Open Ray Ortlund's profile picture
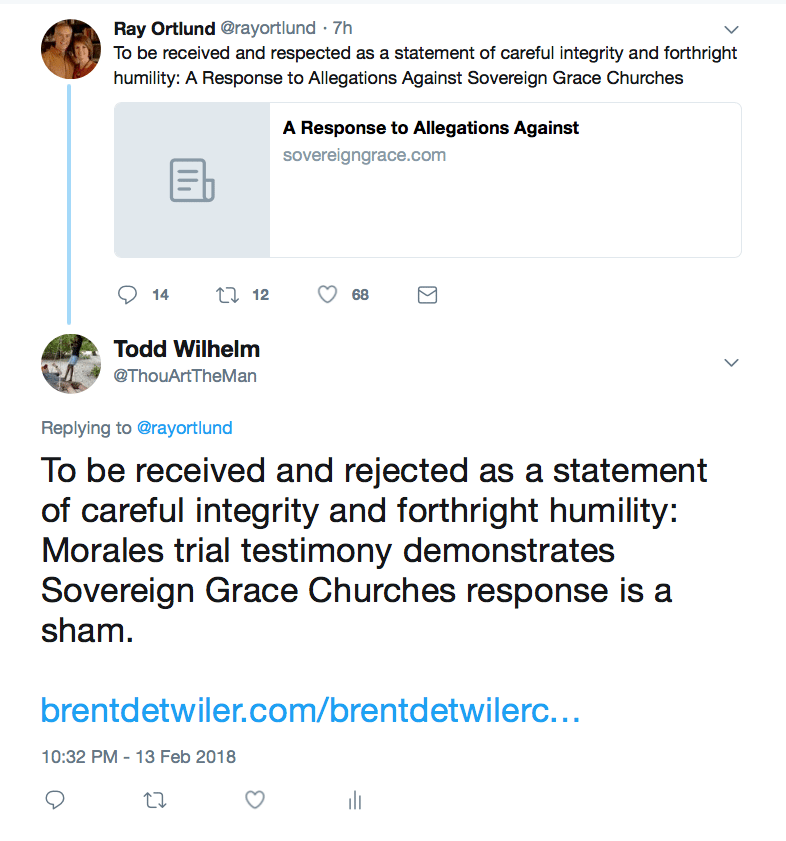This screenshot has height=841, width=786. point(70,48)
